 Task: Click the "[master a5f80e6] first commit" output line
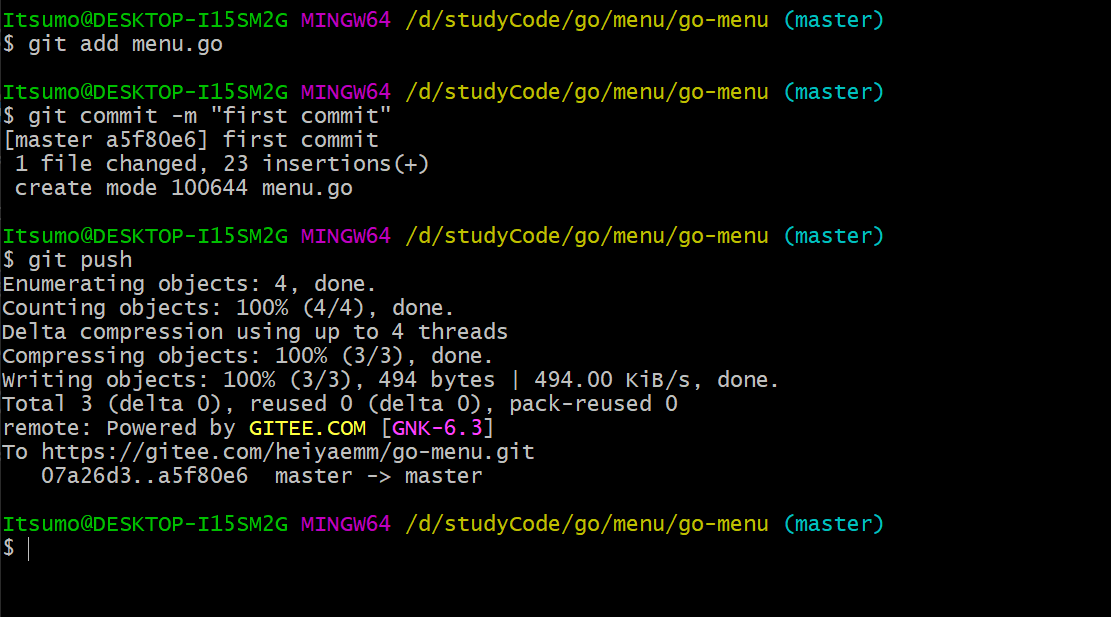point(191,140)
